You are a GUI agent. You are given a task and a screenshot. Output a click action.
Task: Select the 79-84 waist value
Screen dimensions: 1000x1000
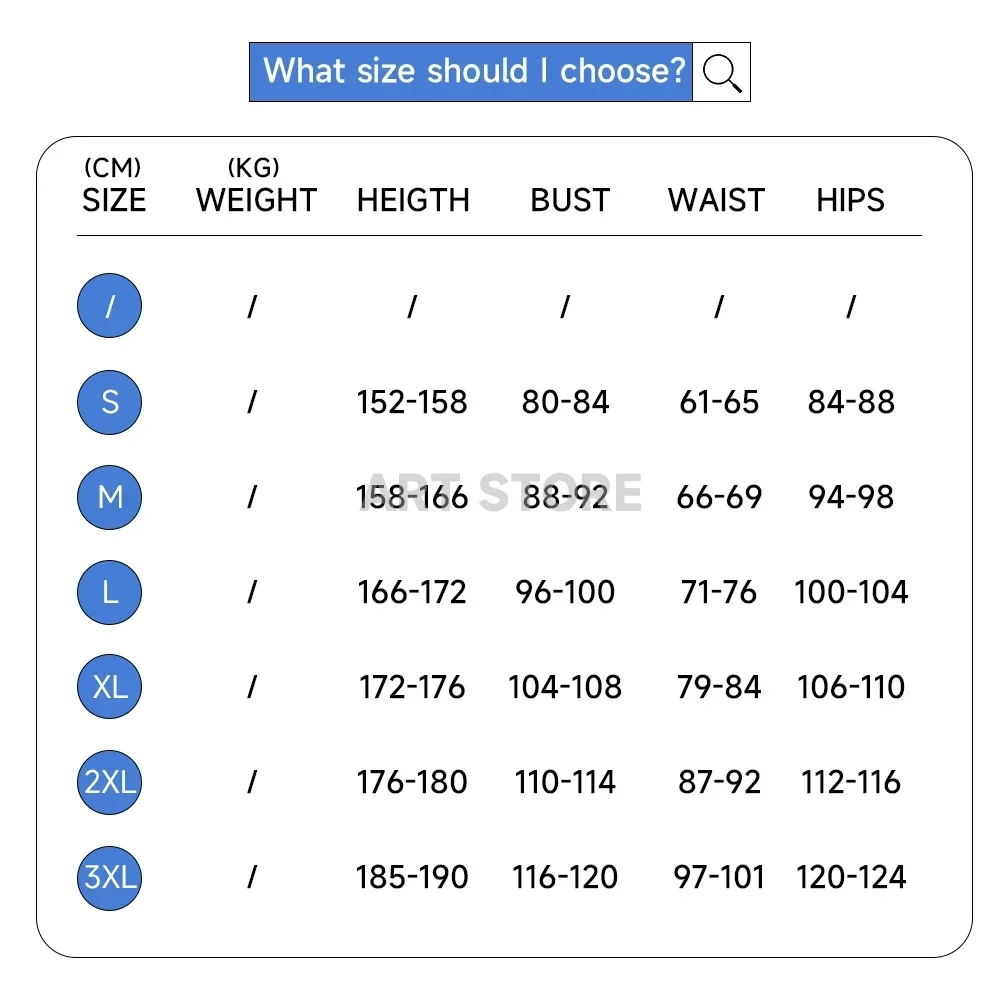coord(719,687)
